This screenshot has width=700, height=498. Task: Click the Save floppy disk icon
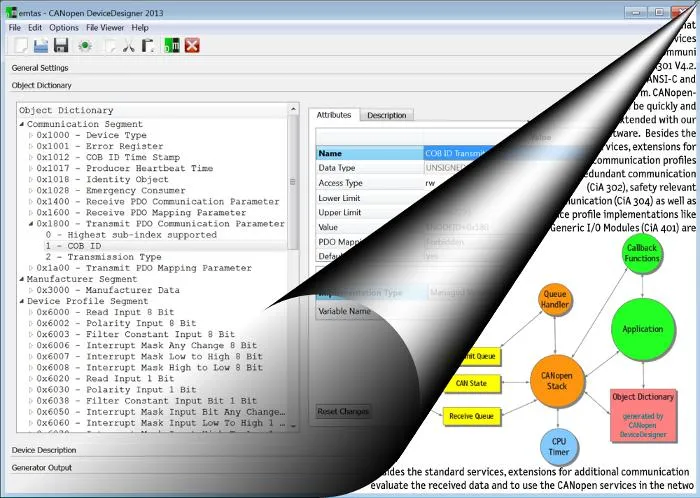coord(61,46)
